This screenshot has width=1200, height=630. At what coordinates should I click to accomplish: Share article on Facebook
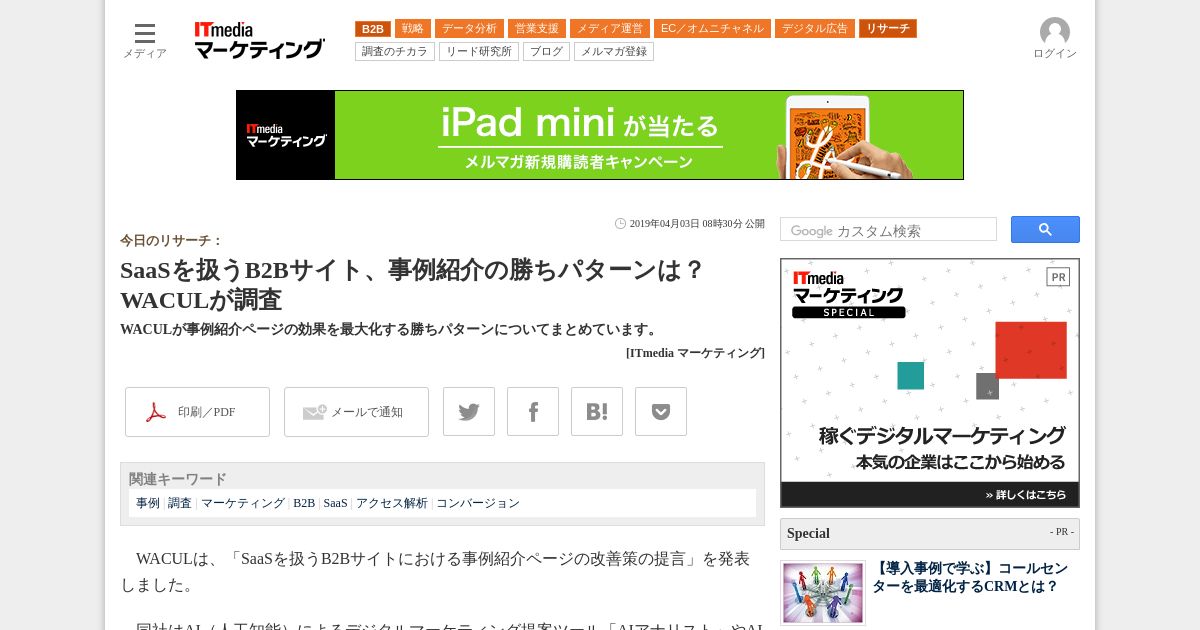(533, 412)
